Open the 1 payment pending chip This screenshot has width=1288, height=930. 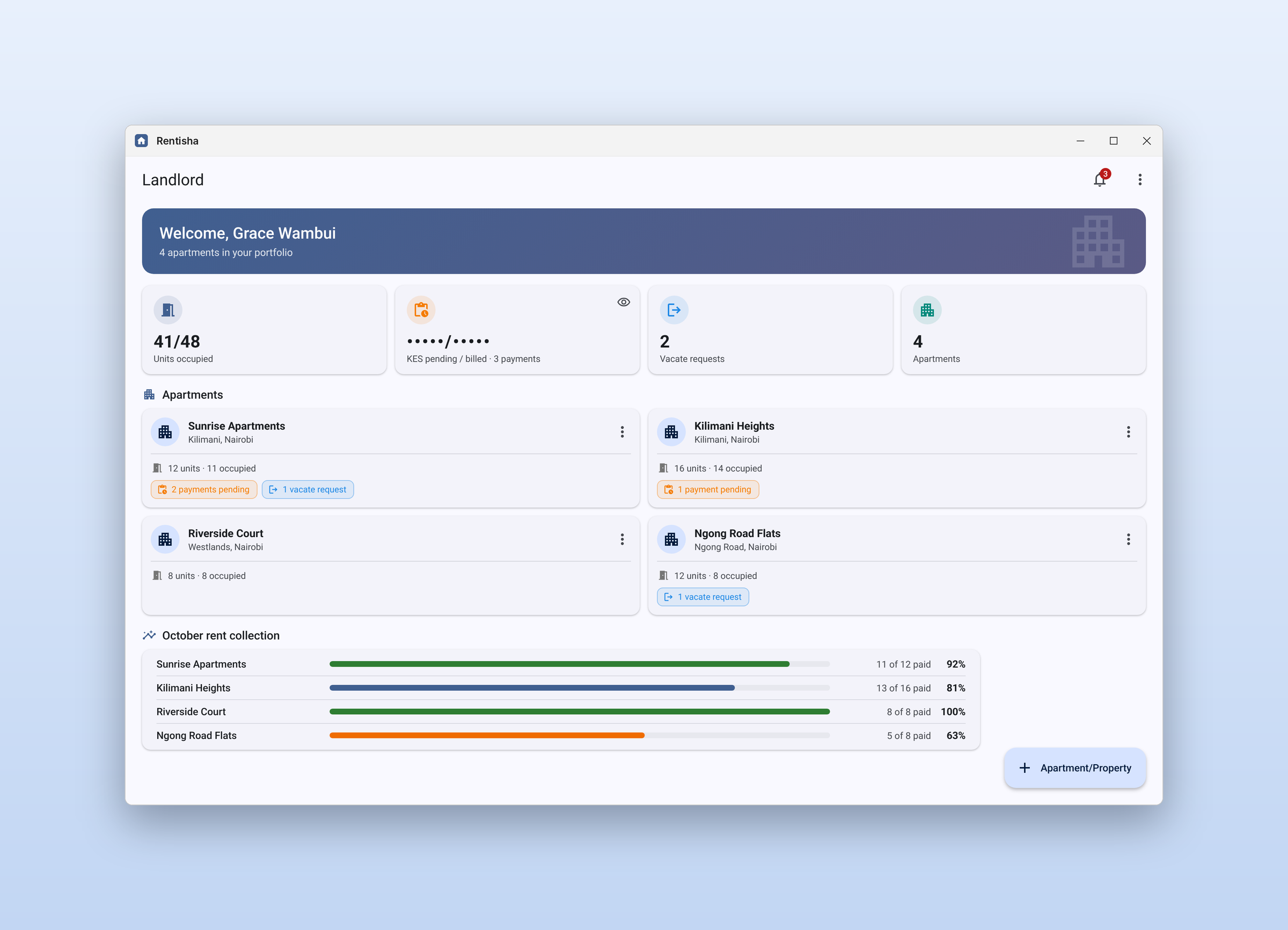[708, 489]
